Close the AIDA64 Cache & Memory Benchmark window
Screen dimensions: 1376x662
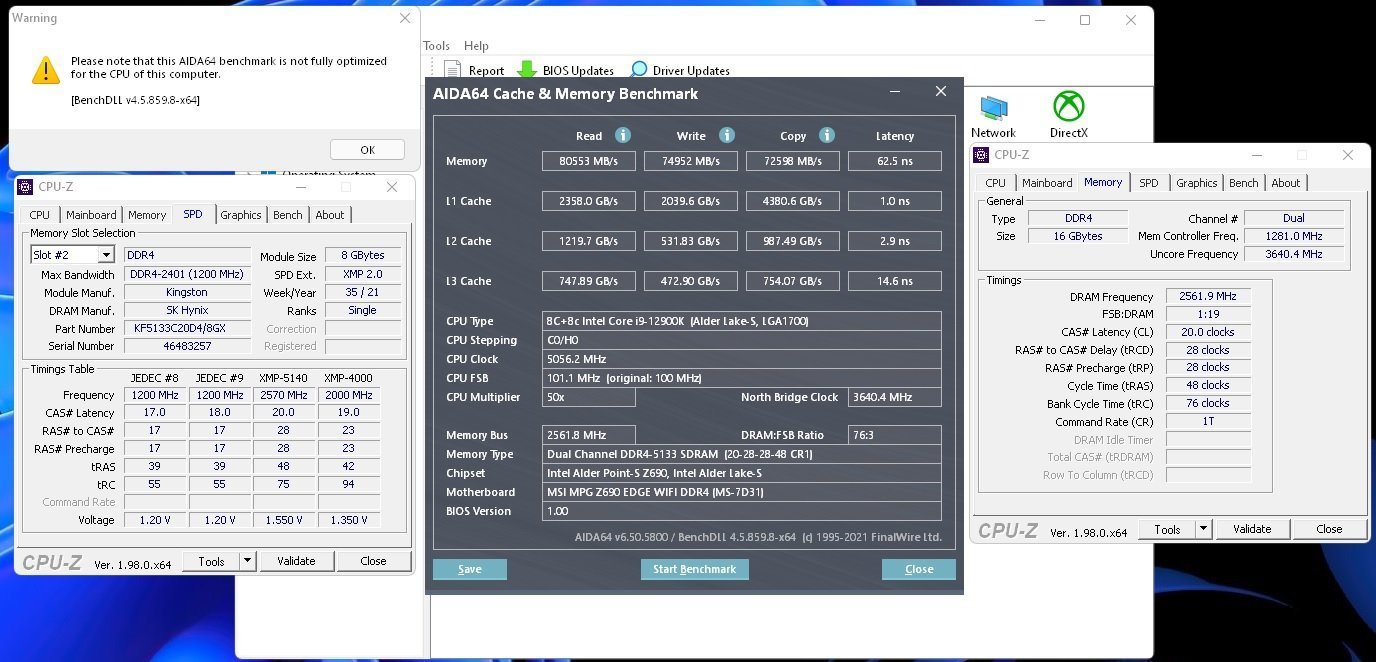[x=940, y=91]
